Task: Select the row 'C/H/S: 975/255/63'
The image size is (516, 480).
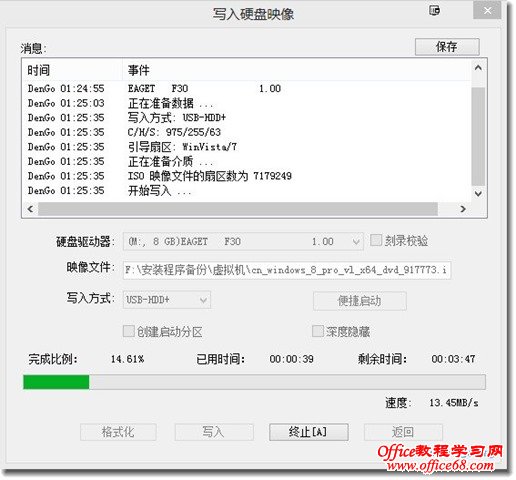Action: tap(247, 132)
